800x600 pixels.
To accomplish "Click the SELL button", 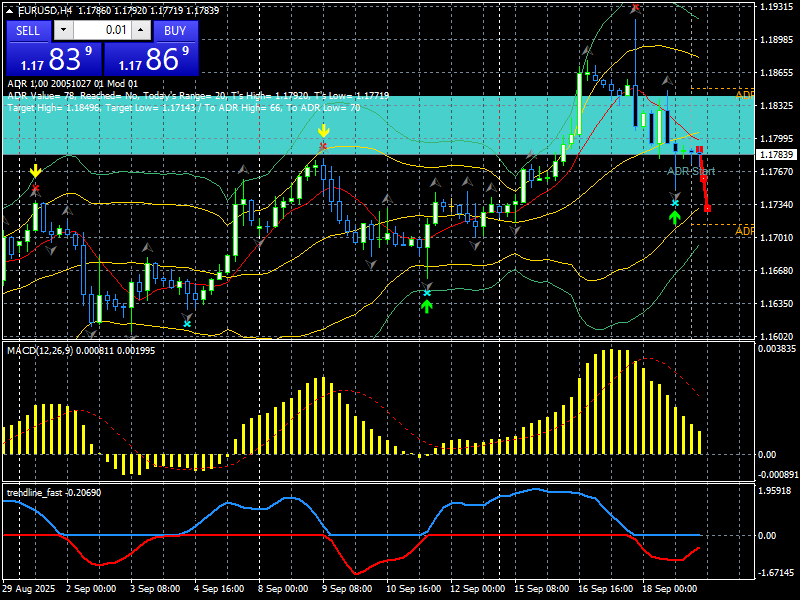I will pyautogui.click(x=29, y=31).
